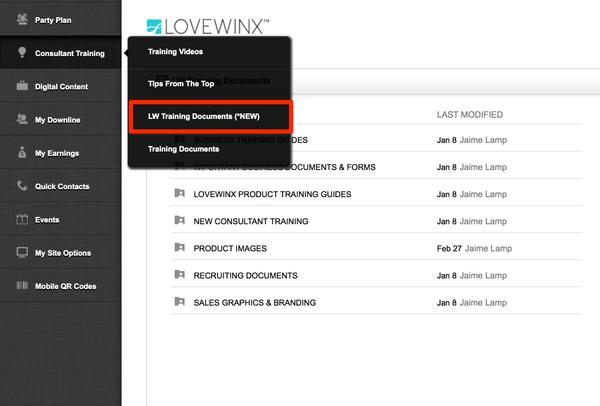Click Jaime Lamp in RECRUITING DOCUMENTS row
The width and height of the screenshot is (600, 406).
pos(483,276)
